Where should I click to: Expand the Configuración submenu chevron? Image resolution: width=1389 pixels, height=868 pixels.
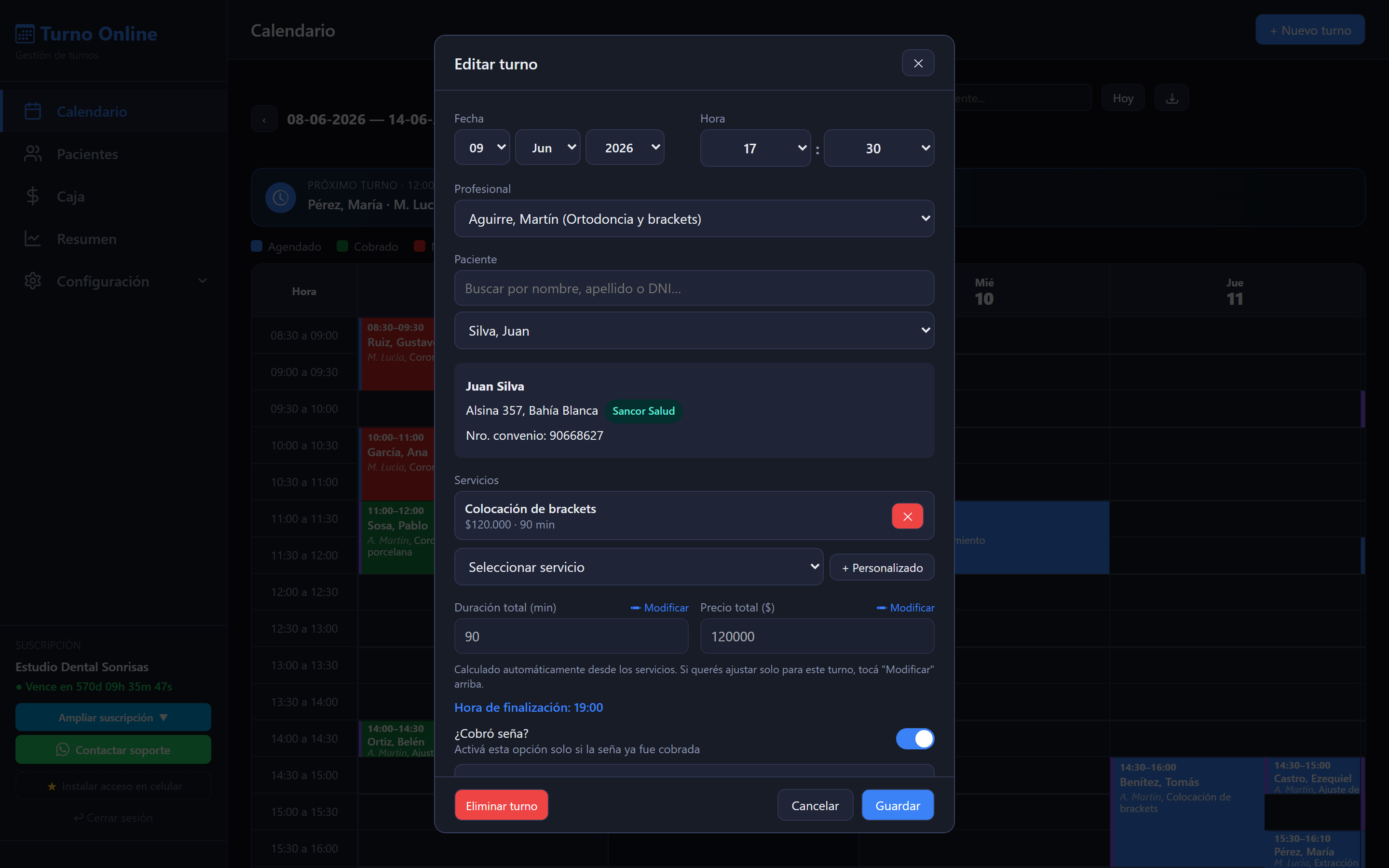(x=202, y=281)
